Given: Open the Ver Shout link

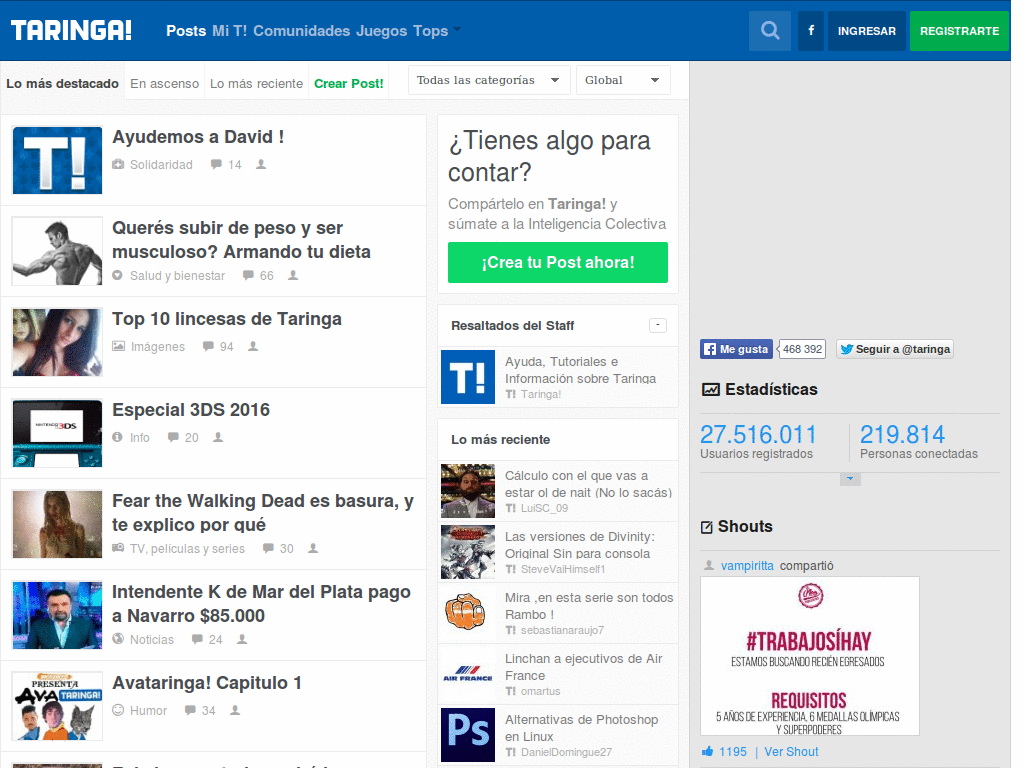Looking at the screenshot, I should [791, 752].
